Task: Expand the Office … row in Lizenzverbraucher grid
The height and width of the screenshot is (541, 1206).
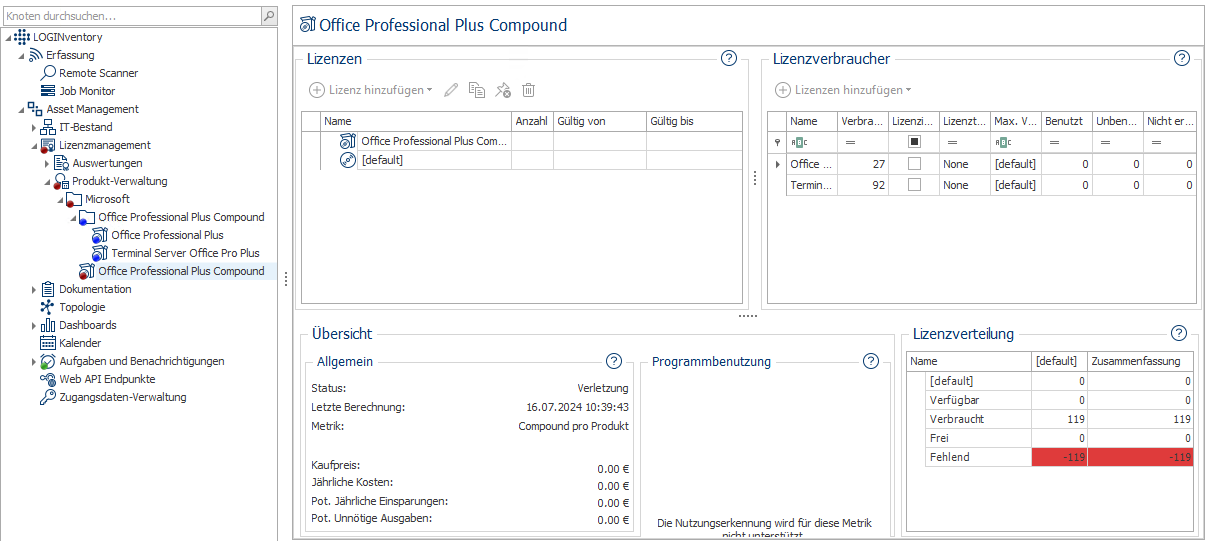Action: point(778,163)
